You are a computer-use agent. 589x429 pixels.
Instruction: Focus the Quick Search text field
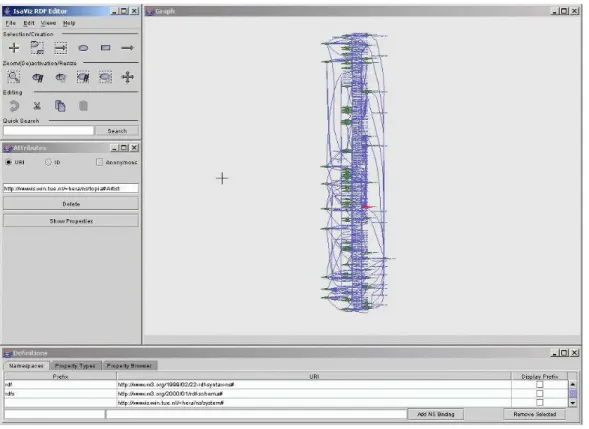coord(48,131)
